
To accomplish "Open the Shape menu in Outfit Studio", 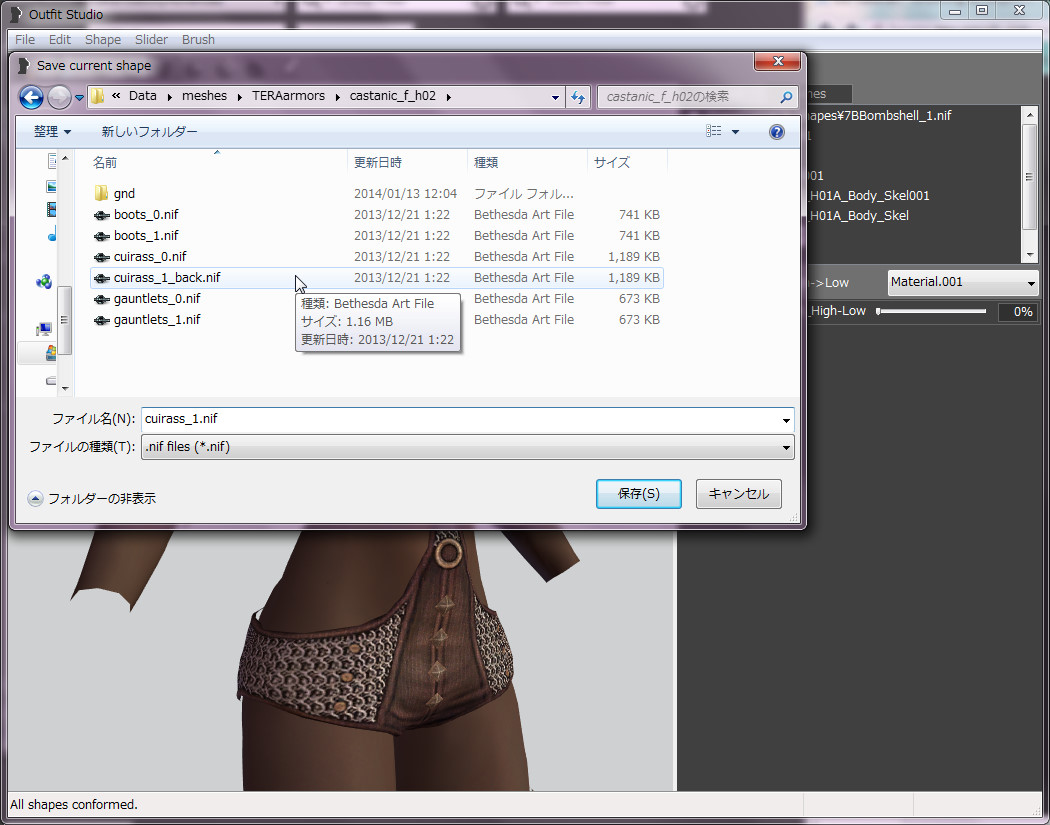I will [x=103, y=40].
